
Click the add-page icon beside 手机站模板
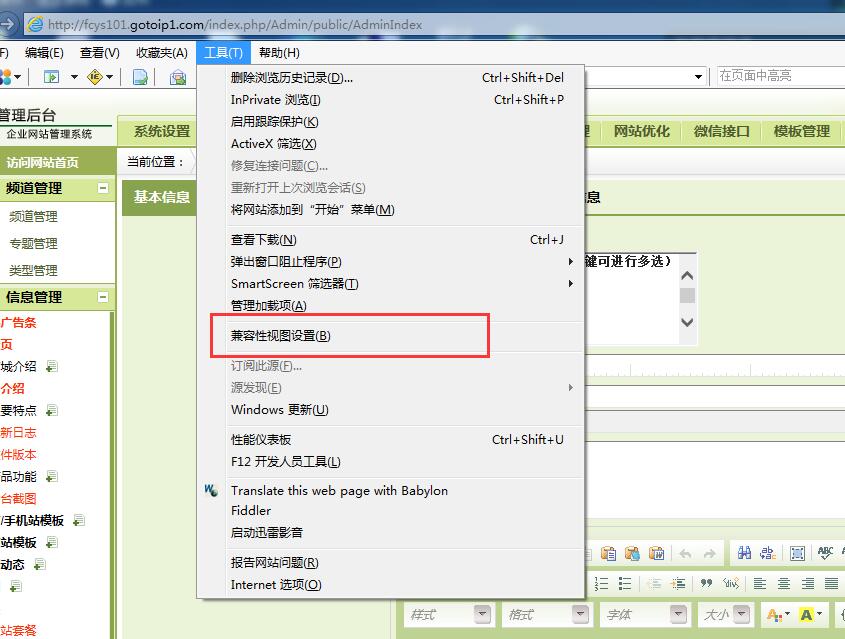pyautogui.click(x=78, y=520)
